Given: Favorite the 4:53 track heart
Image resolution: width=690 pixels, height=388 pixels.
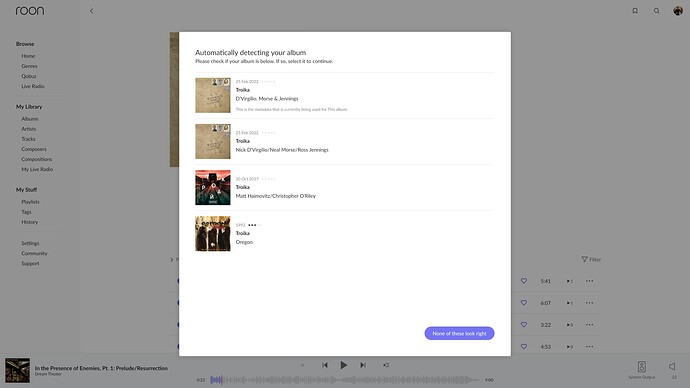Looking at the screenshot, I should tap(524, 347).
